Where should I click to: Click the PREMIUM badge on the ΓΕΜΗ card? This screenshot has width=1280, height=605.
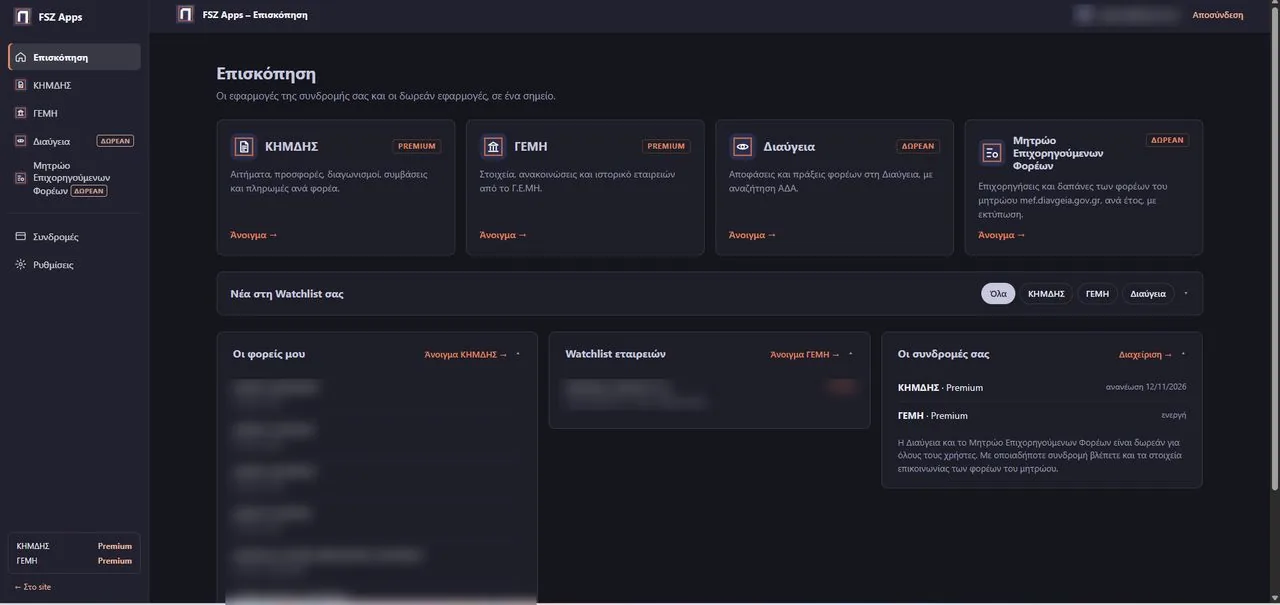coord(666,146)
